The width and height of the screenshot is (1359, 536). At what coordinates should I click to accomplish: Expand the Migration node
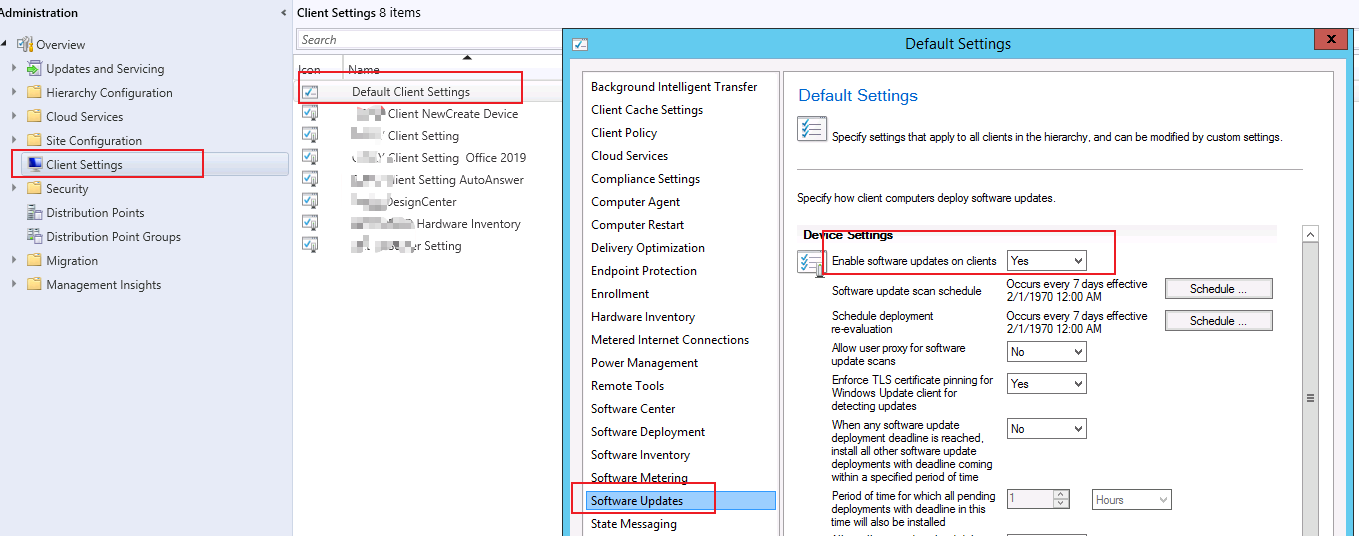[14, 260]
